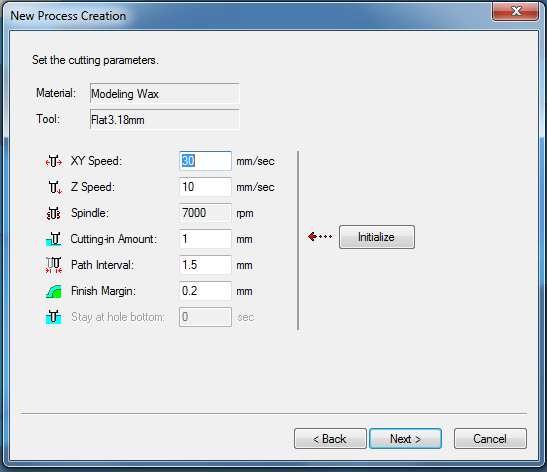Click the Path Interval label text
This screenshot has height=472, width=547.
pos(103,265)
